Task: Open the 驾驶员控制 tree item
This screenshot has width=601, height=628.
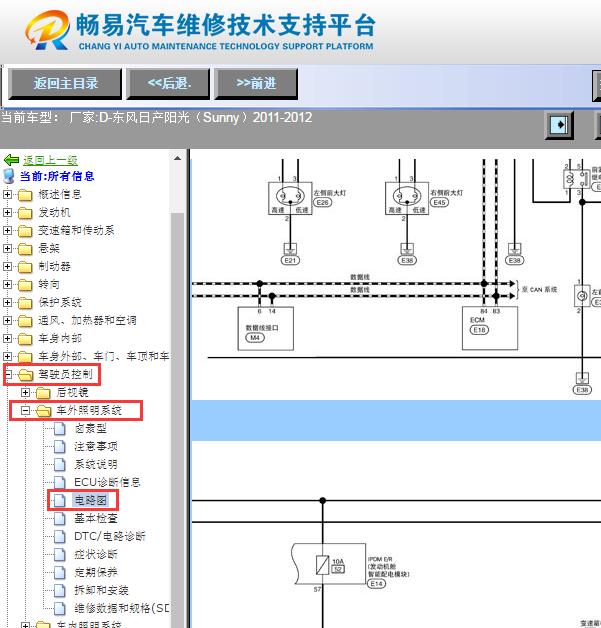Action: coord(65,375)
